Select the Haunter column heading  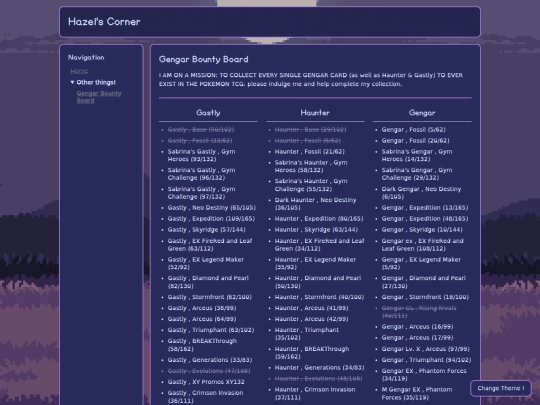click(315, 113)
